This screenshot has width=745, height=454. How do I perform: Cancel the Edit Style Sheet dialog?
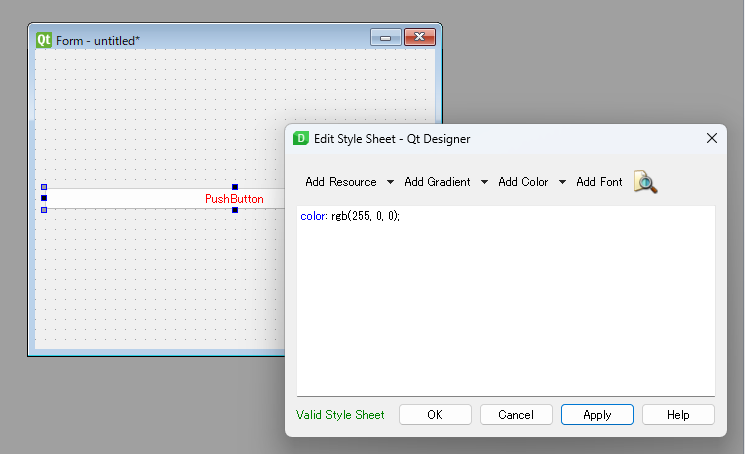tap(516, 415)
